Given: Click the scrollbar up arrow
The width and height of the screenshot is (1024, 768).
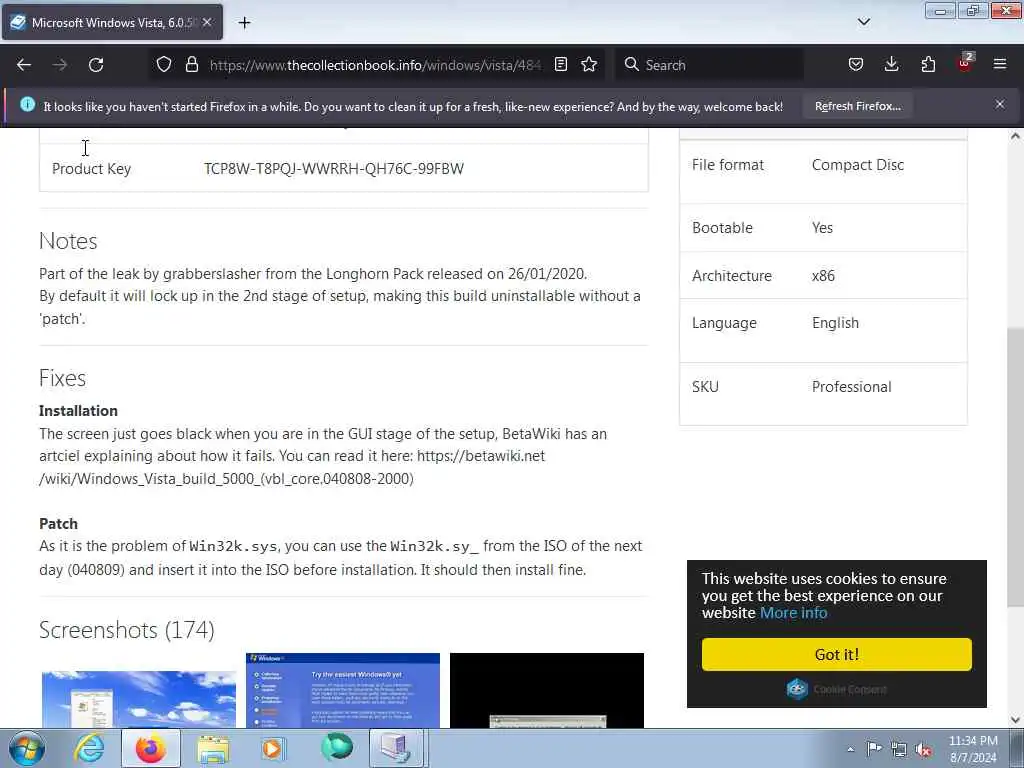Looking at the screenshot, I should click(1014, 136).
